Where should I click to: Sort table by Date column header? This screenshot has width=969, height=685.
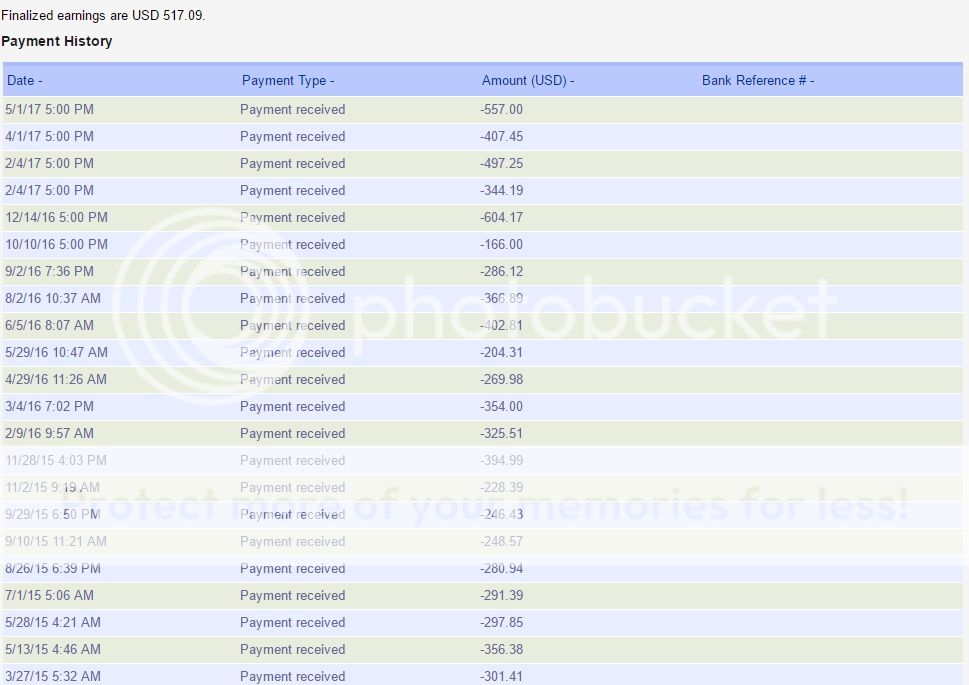[25, 81]
